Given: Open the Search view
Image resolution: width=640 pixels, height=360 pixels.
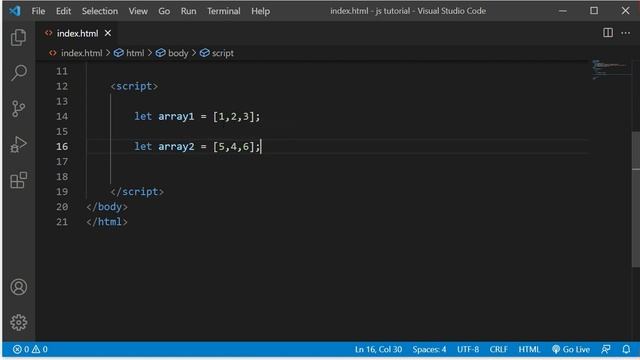Looking at the screenshot, I should coord(18,73).
